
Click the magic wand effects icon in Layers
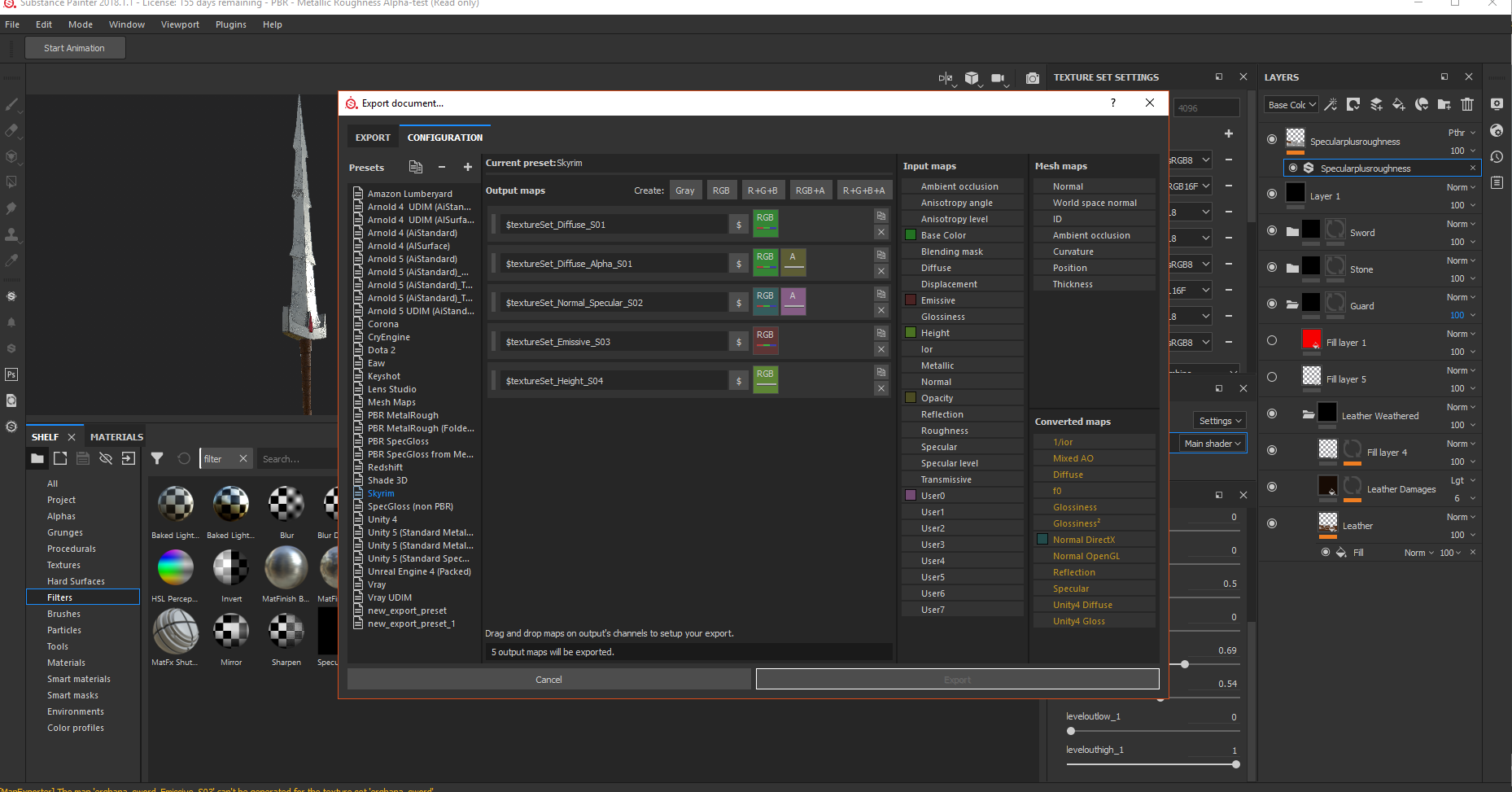pyautogui.click(x=1331, y=104)
